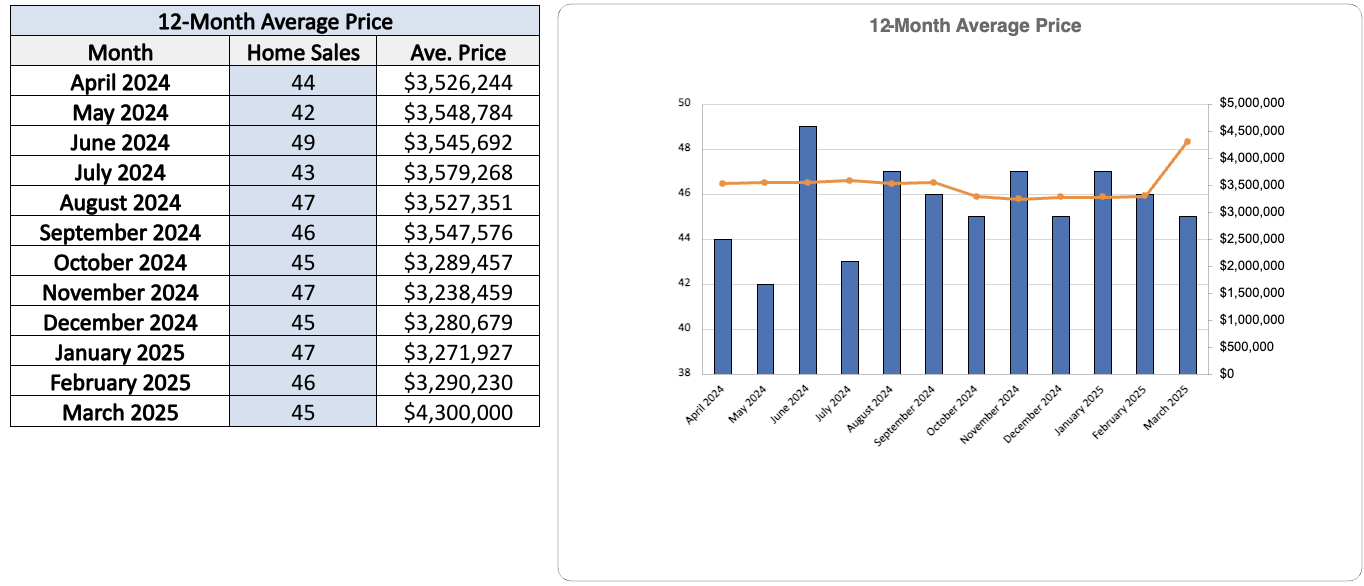Image resolution: width=1364 pixels, height=586 pixels.
Task: Click the price cell $3,280,679
Action: (x=458, y=322)
